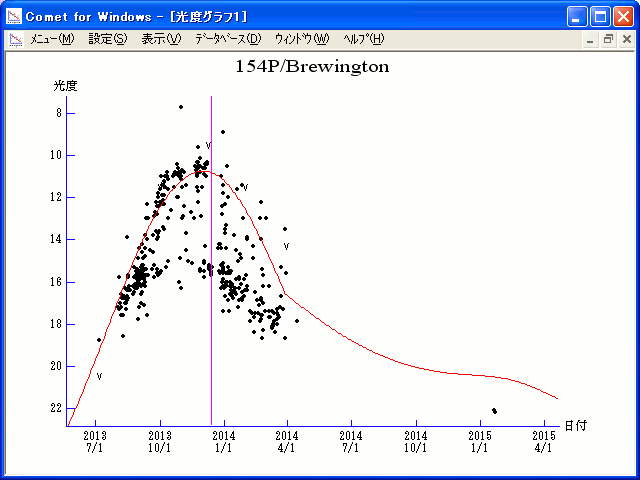Open the 表示(V) menu
The height and width of the screenshot is (480, 640).
pos(161,39)
